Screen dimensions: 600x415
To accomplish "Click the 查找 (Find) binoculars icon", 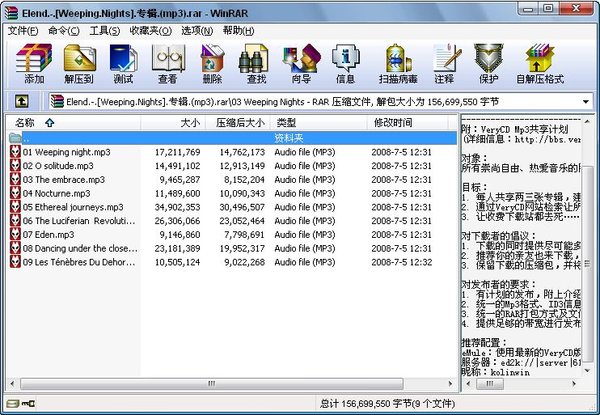I will point(254,58).
